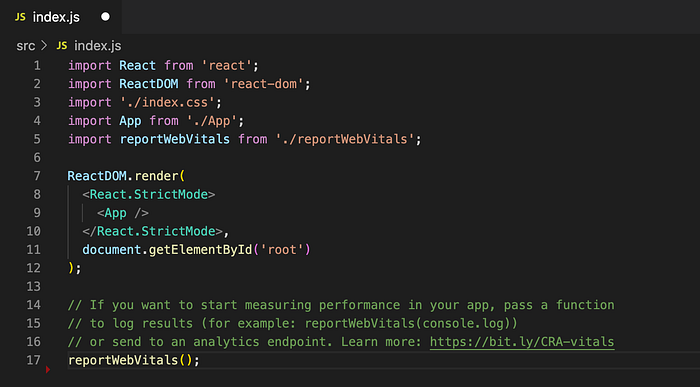This screenshot has height=387, width=700.
Task: Click the './index.css' import path
Action: coord(167,103)
